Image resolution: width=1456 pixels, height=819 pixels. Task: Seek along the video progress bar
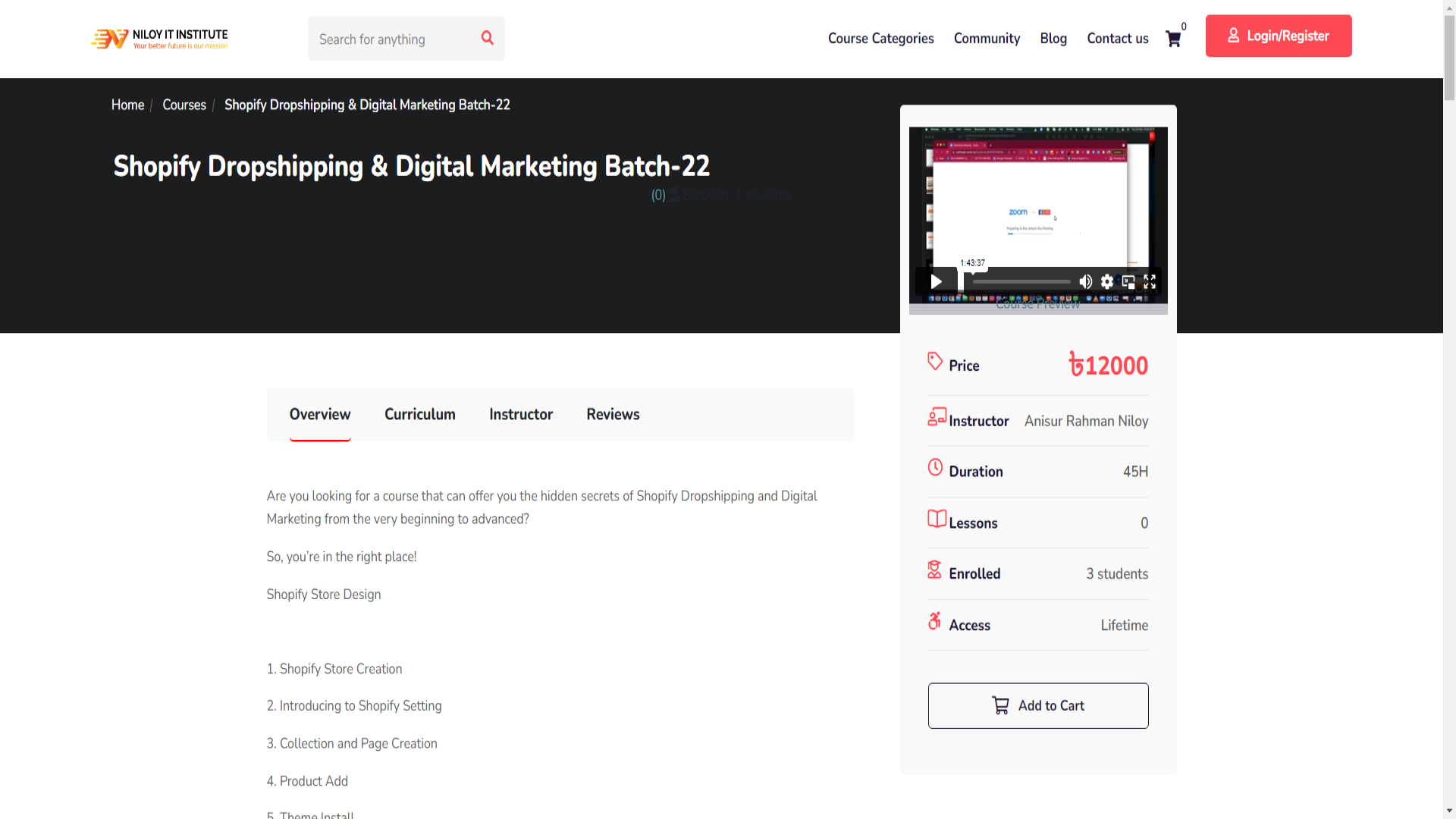click(x=1021, y=282)
